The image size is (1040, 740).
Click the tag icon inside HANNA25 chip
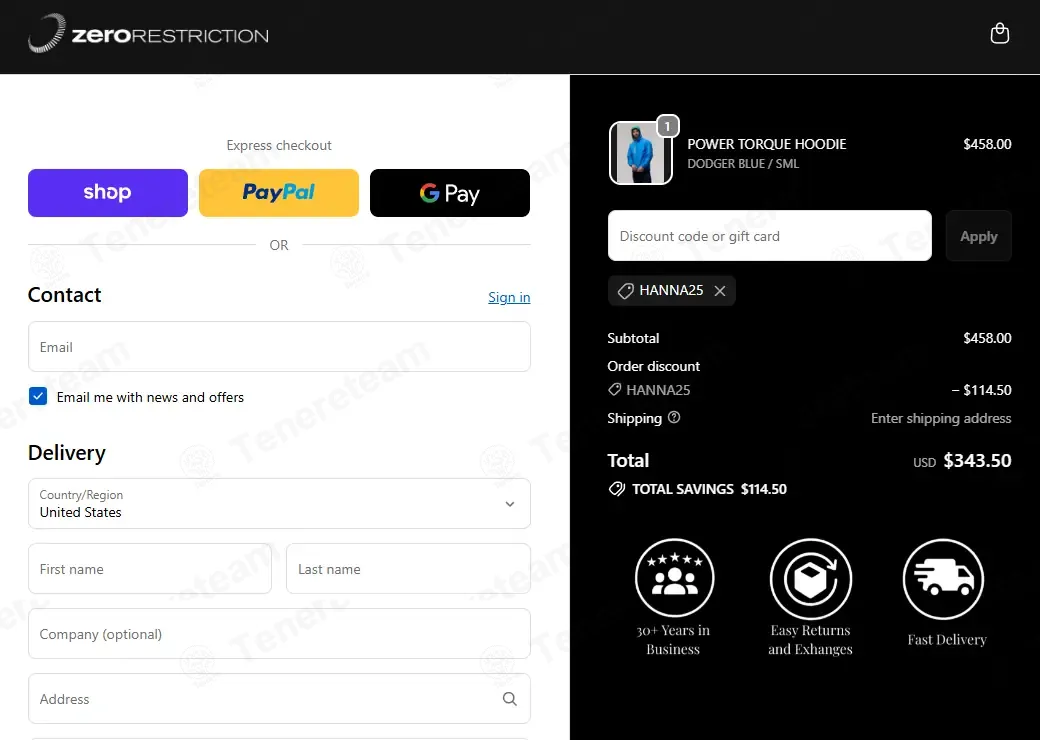(x=625, y=291)
